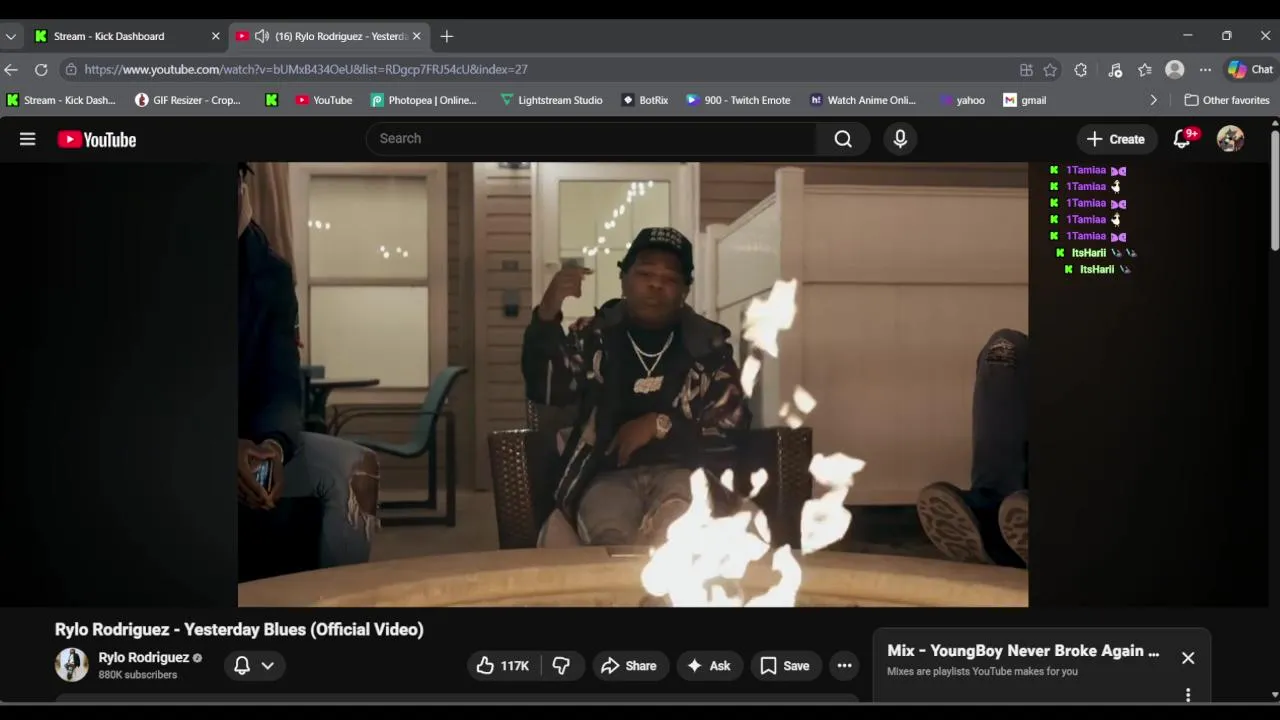Open yahoo bookmark
Image resolution: width=1280 pixels, height=720 pixels.
962,100
